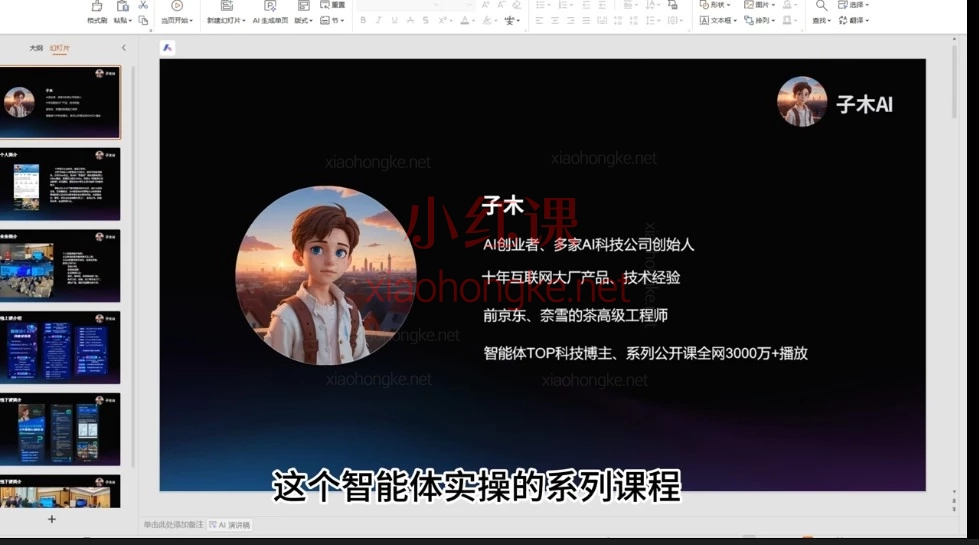Viewport: 979px width, 545px height.
Task: Click the decrease font size A- icon
Action: click(501, 5)
